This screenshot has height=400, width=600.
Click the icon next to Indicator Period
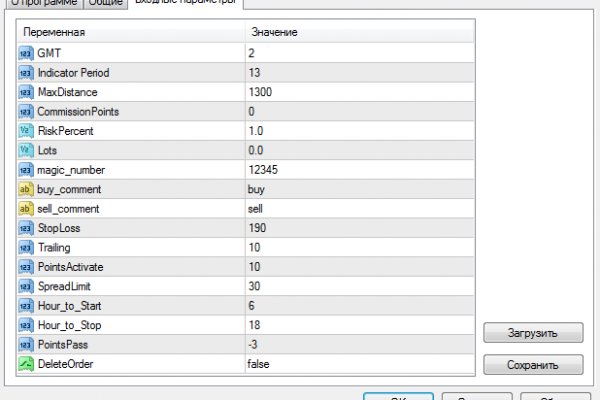tap(26, 73)
